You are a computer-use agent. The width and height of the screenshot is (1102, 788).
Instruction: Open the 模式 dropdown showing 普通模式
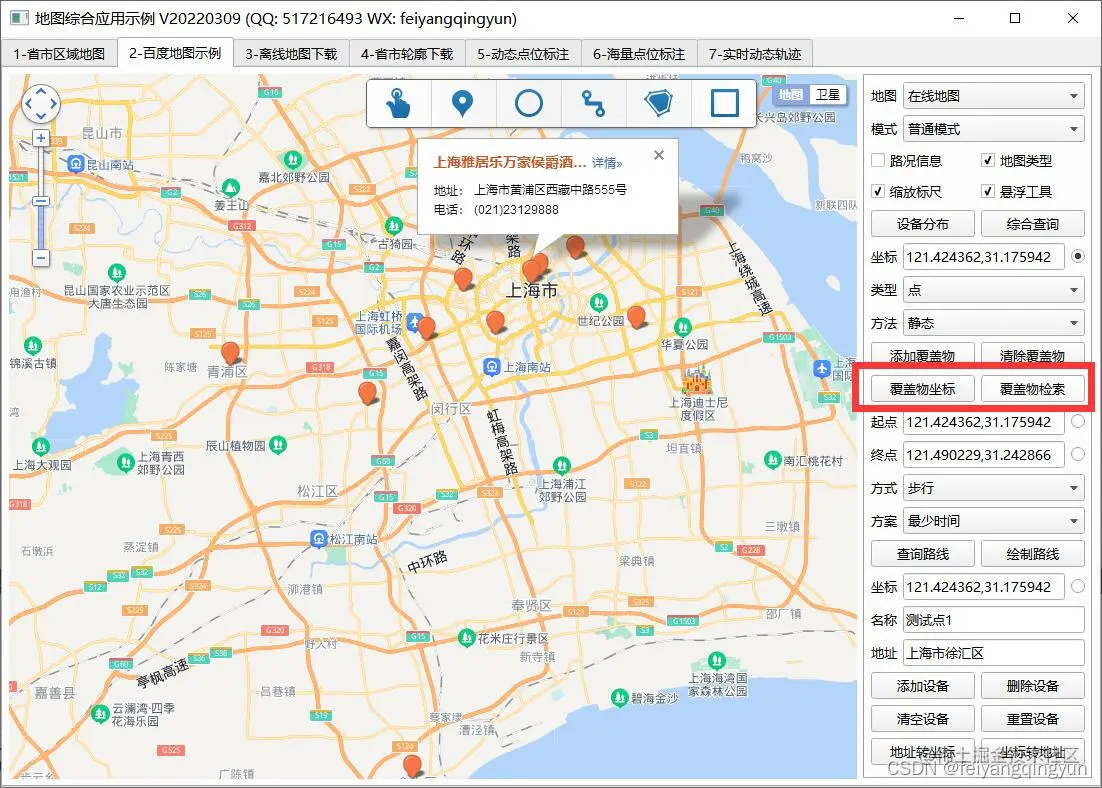993,129
